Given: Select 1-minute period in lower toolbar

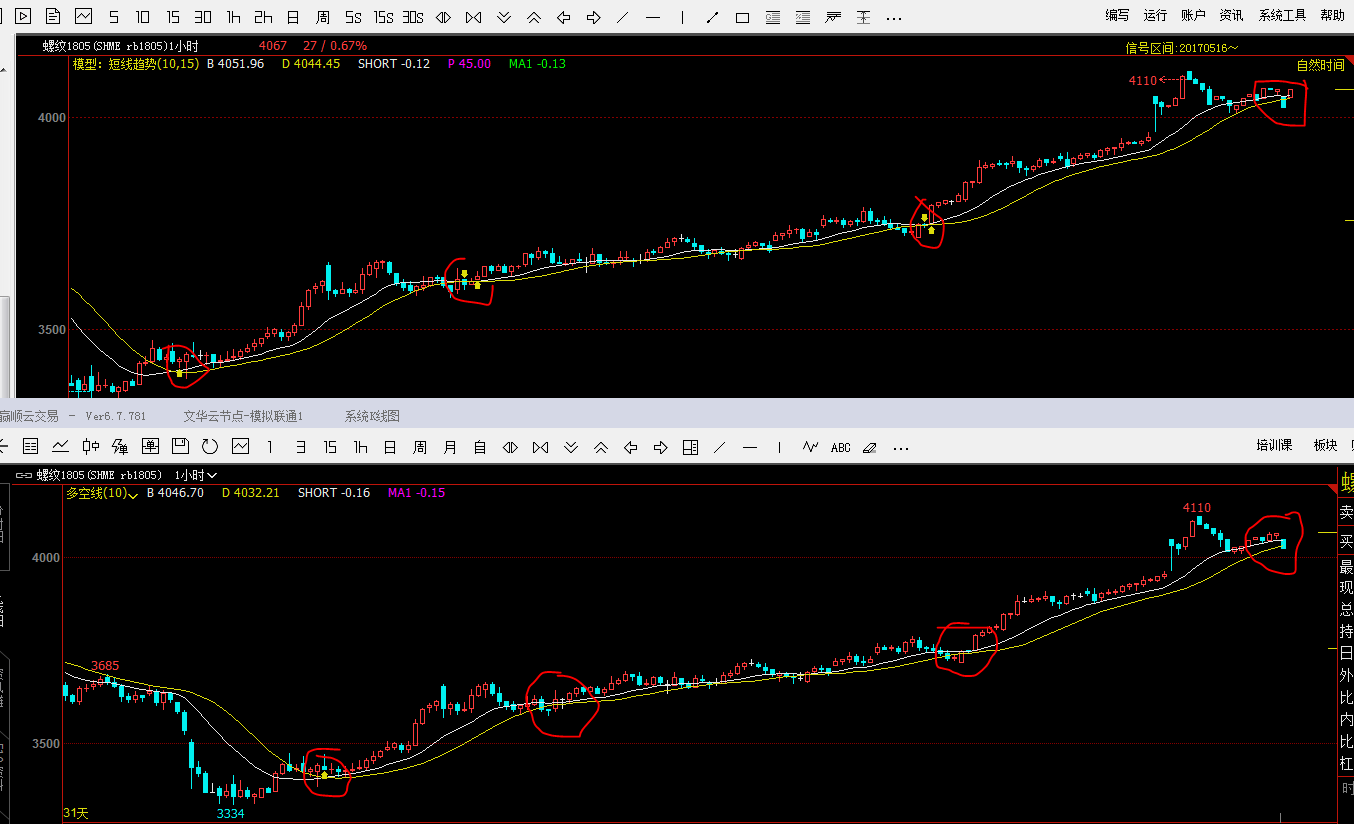Looking at the screenshot, I should coord(271,447).
